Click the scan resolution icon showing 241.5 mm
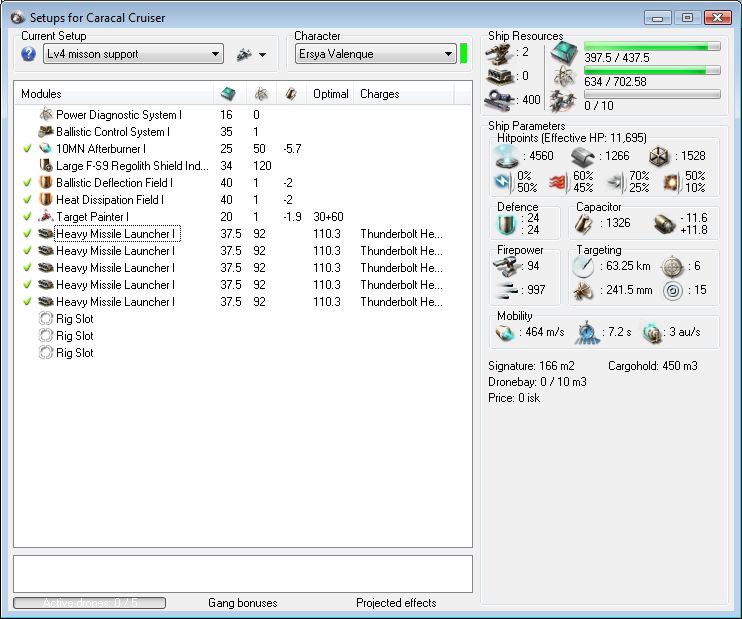The height and width of the screenshot is (619, 742). coord(583,291)
